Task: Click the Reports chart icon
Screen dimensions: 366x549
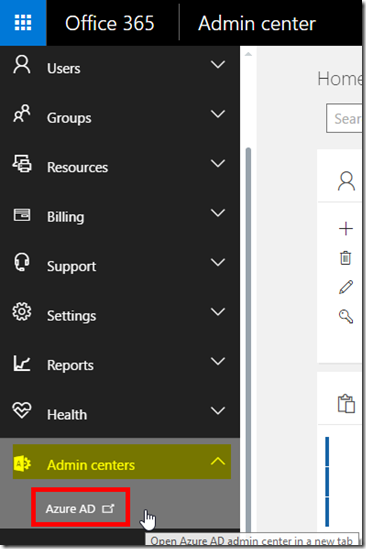Action: coord(22,363)
